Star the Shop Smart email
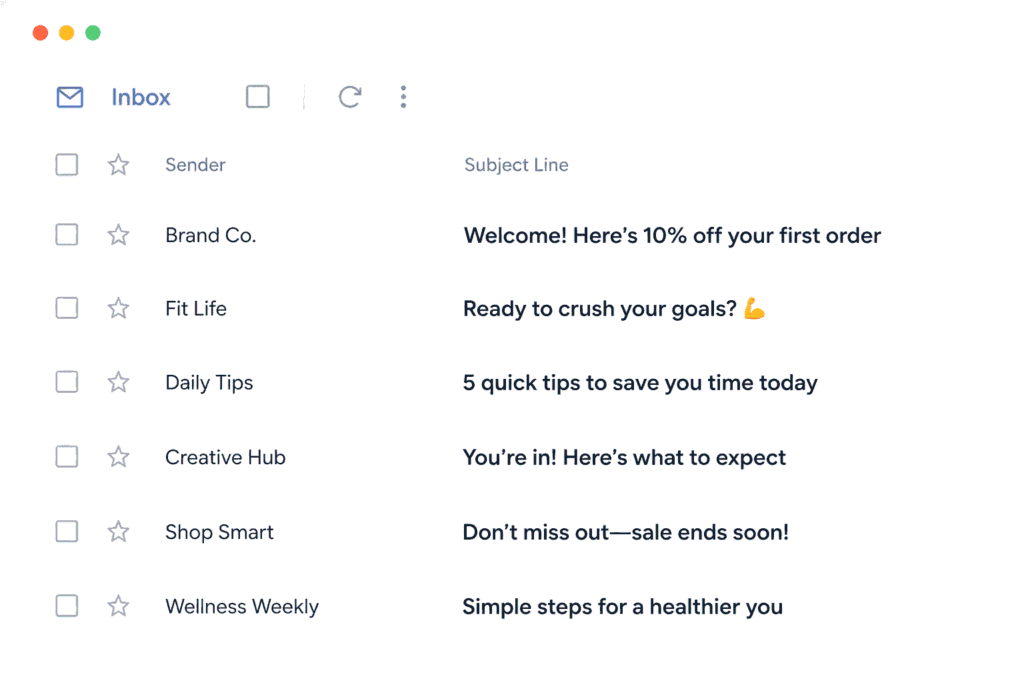 pyautogui.click(x=118, y=532)
